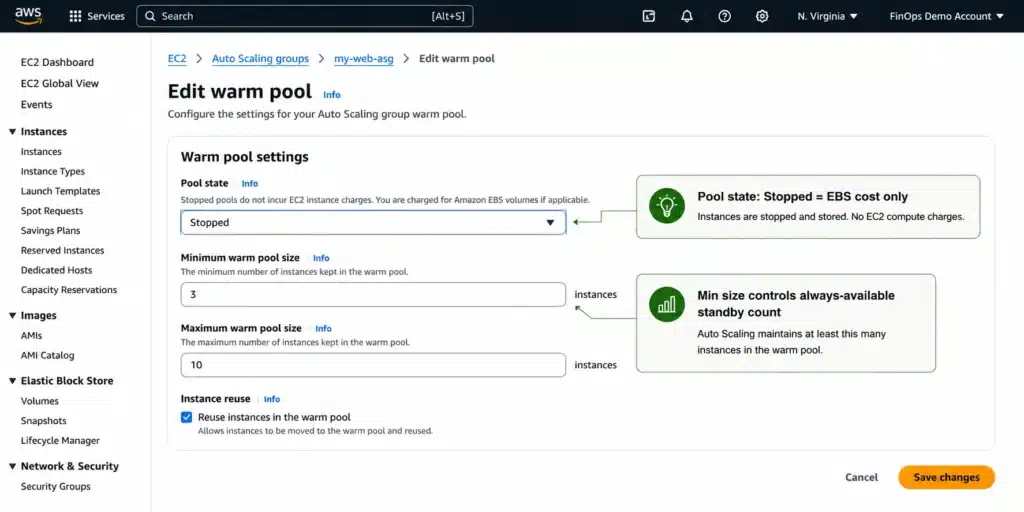1024x512 pixels.
Task: Open AMIs in sidebar
Action: pos(31,336)
